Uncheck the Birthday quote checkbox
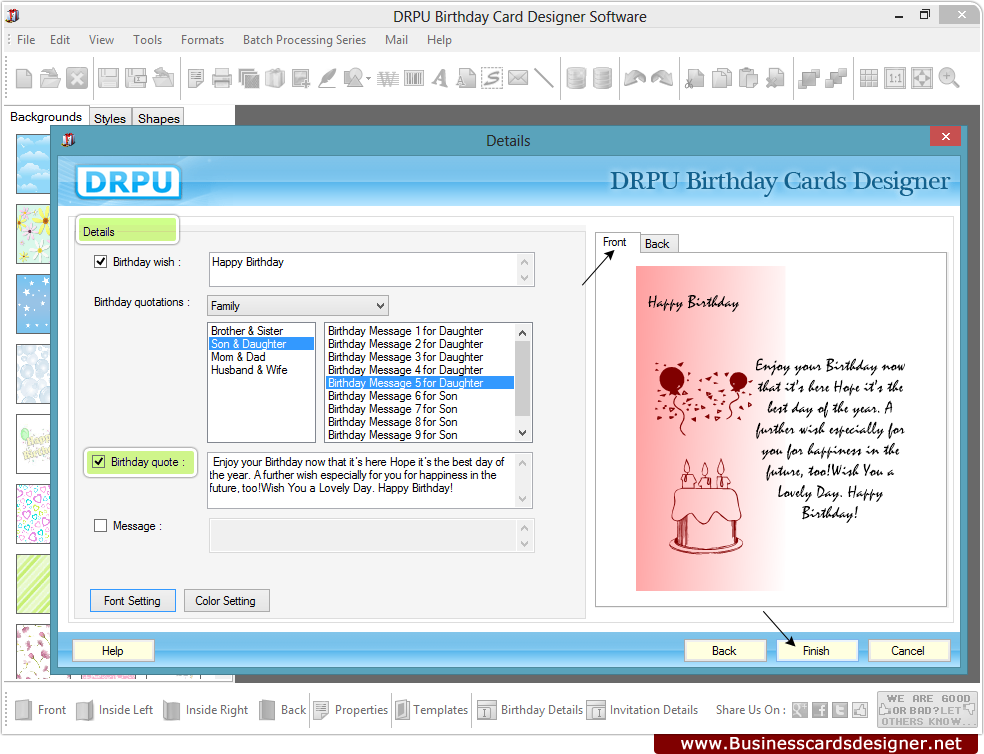 [x=99, y=462]
